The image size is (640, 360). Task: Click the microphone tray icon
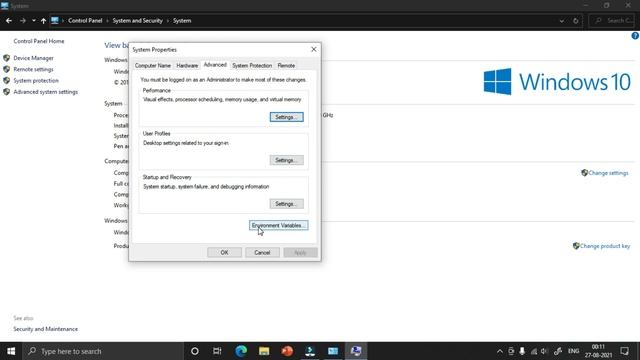pos(522,351)
